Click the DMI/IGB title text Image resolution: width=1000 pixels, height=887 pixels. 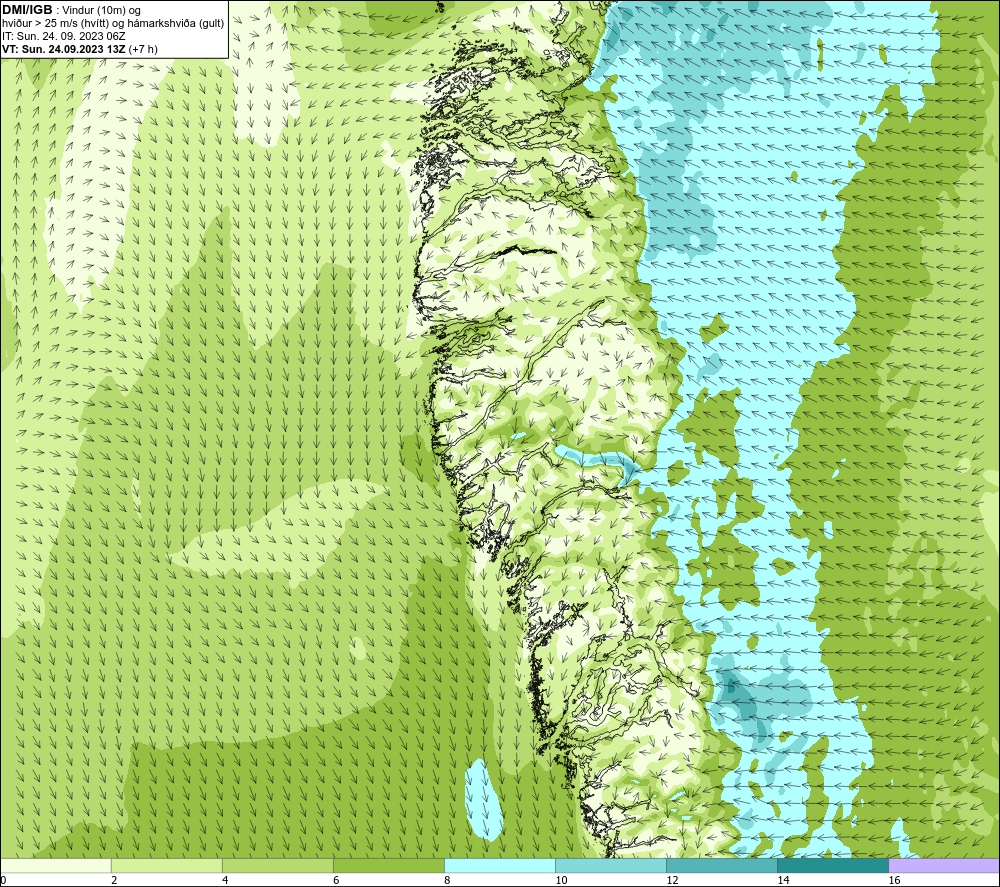click(27, 10)
